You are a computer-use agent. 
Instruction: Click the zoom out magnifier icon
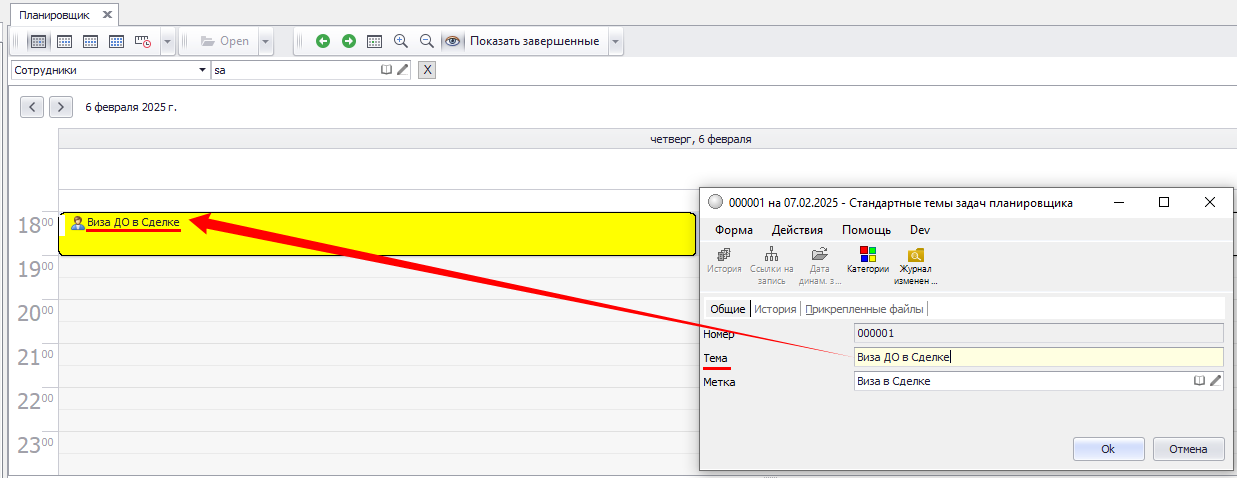pos(427,41)
